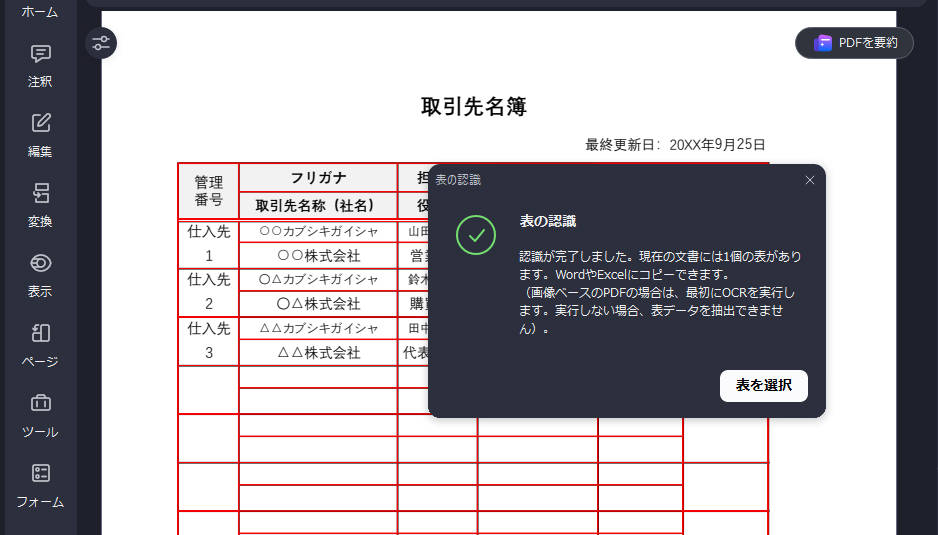Open the ツール toolbox

[x=40, y=416]
